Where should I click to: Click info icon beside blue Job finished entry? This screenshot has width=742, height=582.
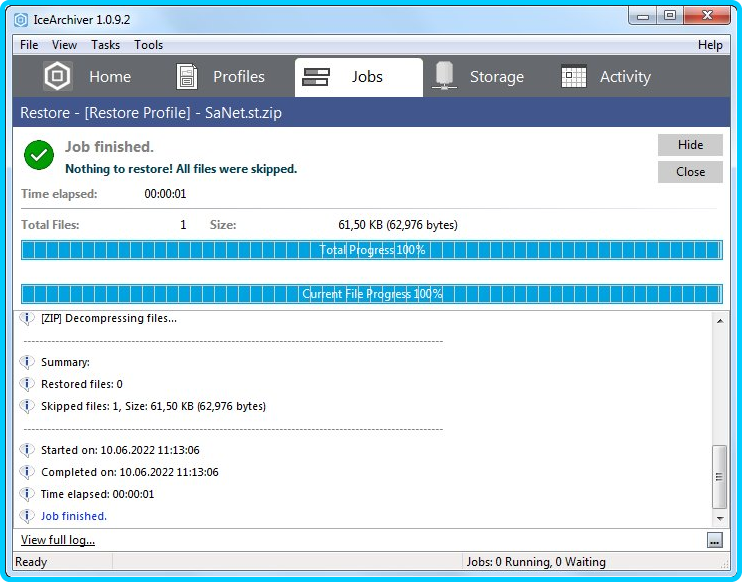(x=27, y=516)
